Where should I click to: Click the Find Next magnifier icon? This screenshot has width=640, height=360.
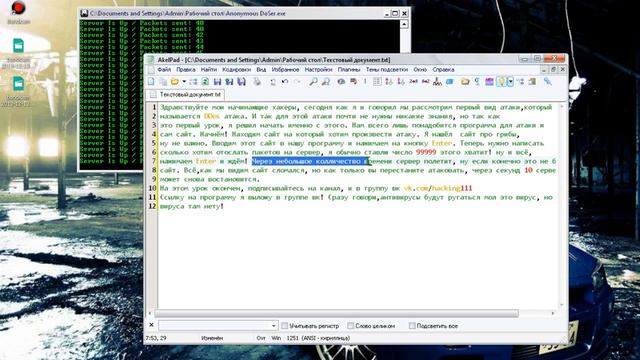[326, 82]
